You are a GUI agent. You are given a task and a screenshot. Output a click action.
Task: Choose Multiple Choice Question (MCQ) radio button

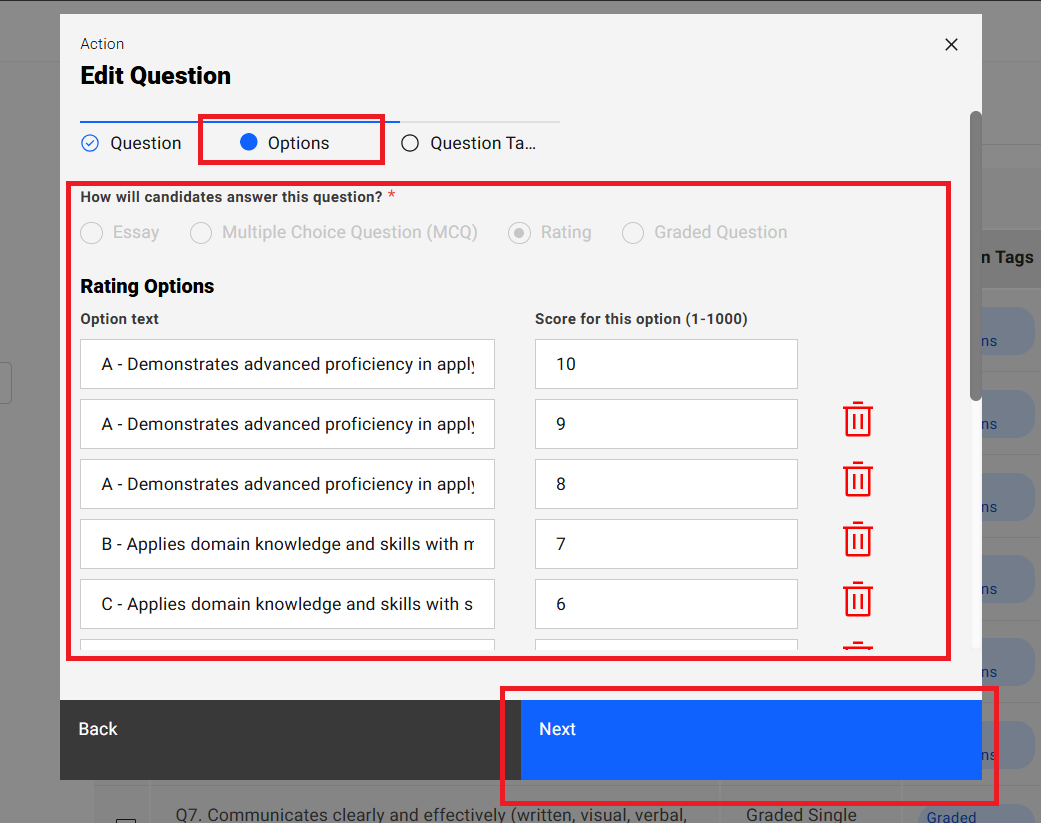point(201,233)
